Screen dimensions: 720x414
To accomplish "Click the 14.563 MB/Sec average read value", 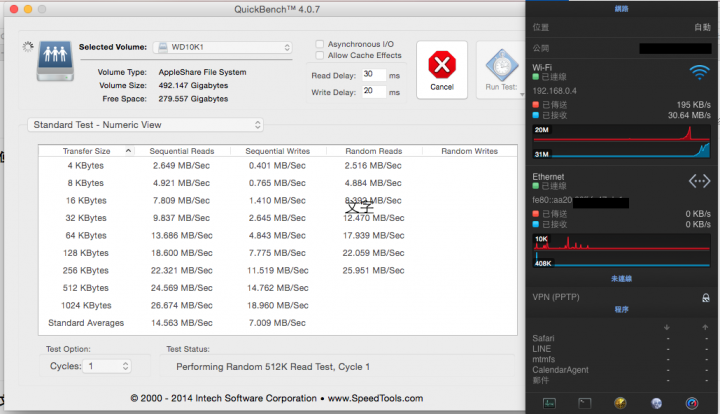I will tap(181, 323).
